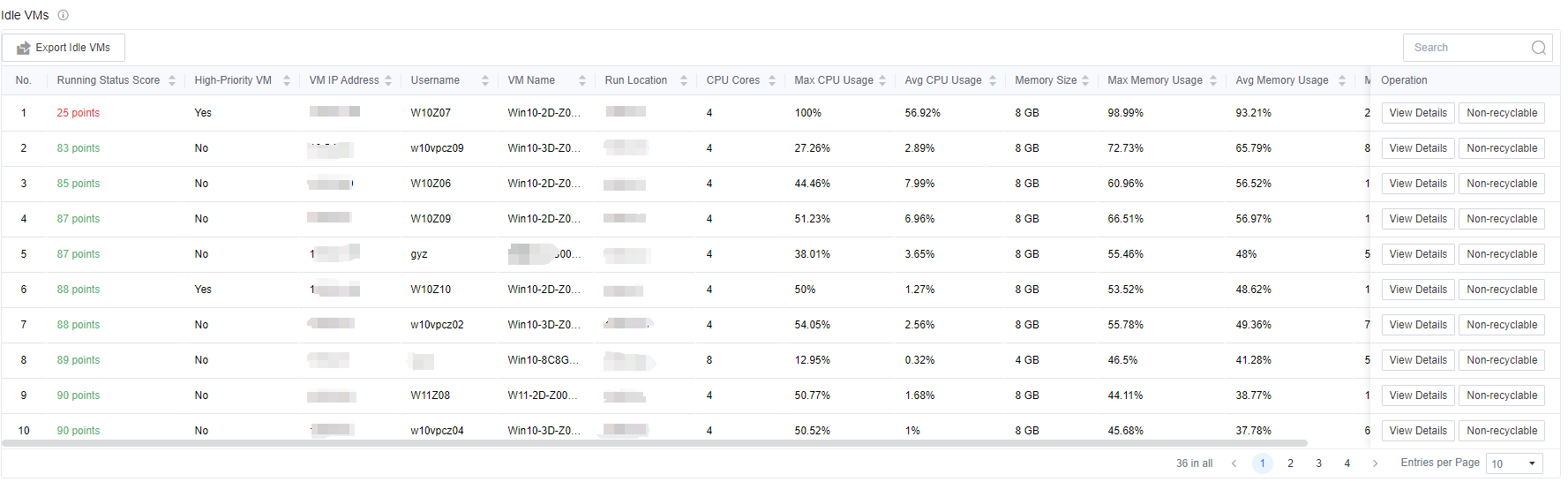Go to previous page arrow
Screen dimensions: 1568x482
coord(1234,463)
